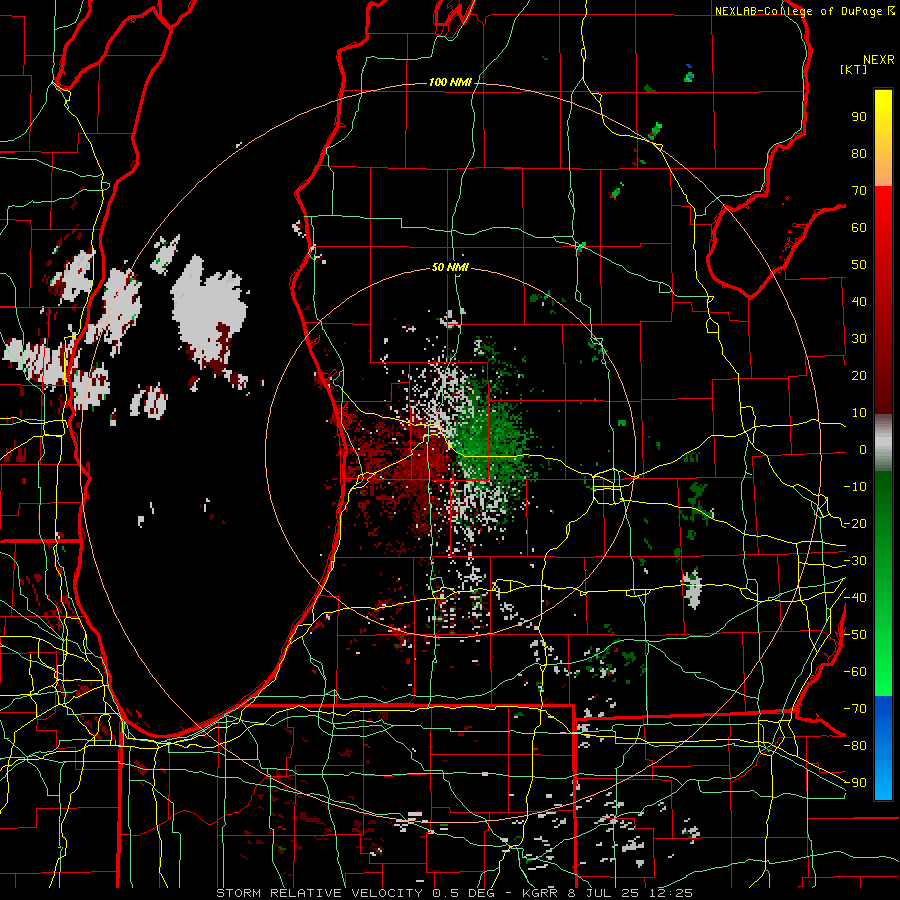Click the 10 knot scale label
The image size is (900, 900).
click(859, 413)
